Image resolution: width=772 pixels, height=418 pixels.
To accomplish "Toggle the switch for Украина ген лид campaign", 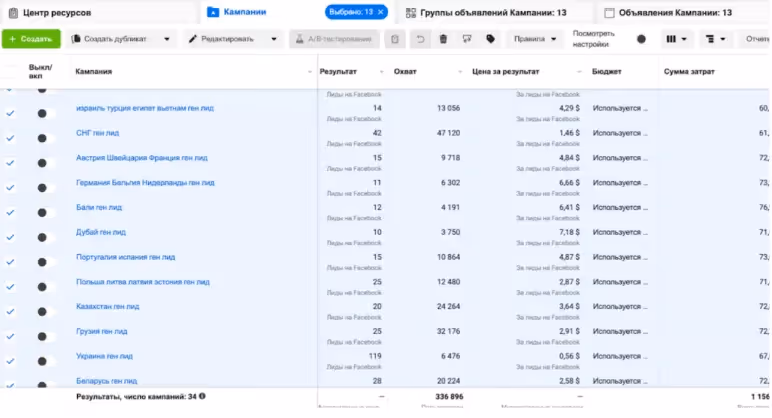I will pos(43,361).
